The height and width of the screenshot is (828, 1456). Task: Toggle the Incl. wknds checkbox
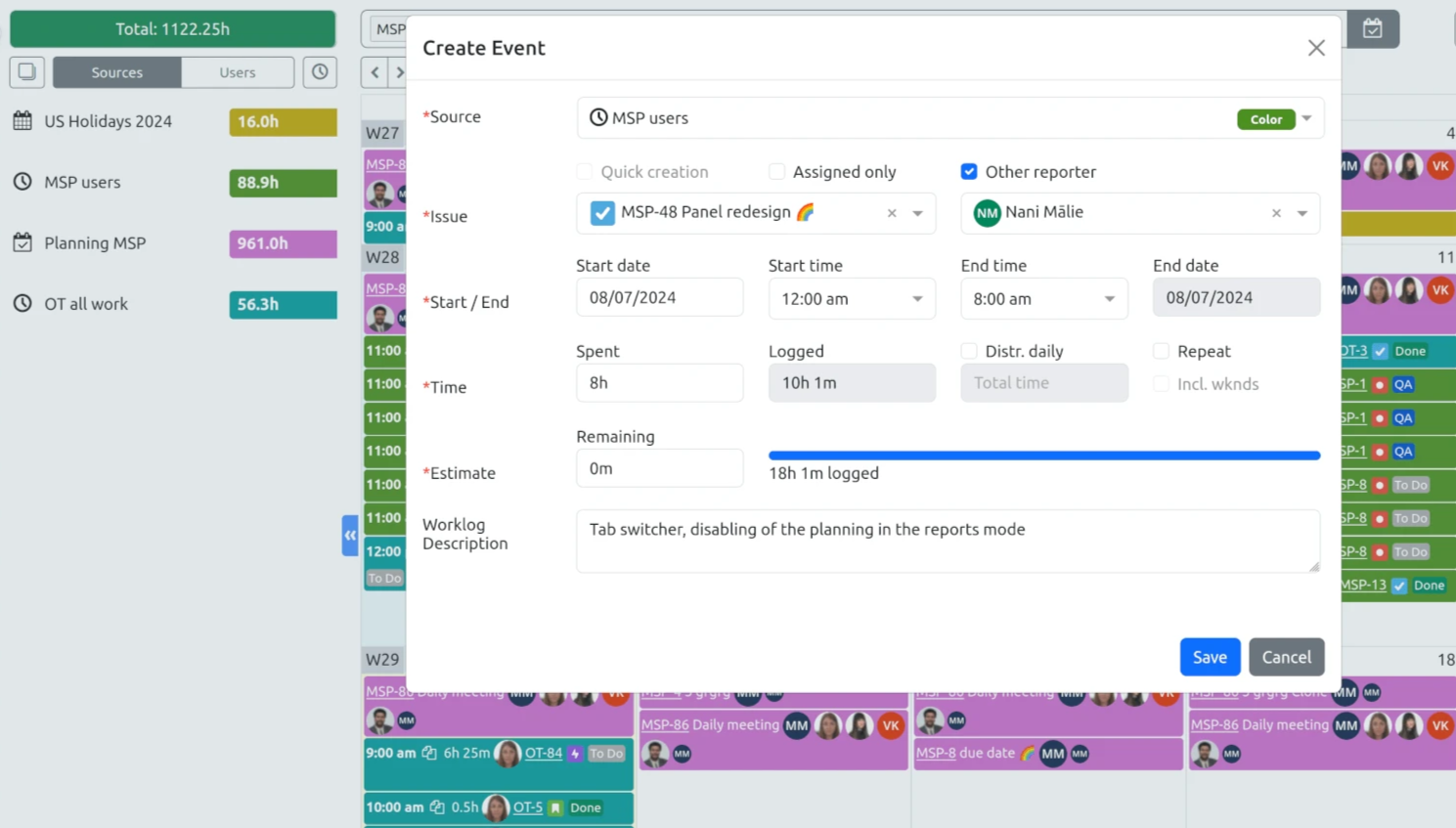click(1162, 384)
